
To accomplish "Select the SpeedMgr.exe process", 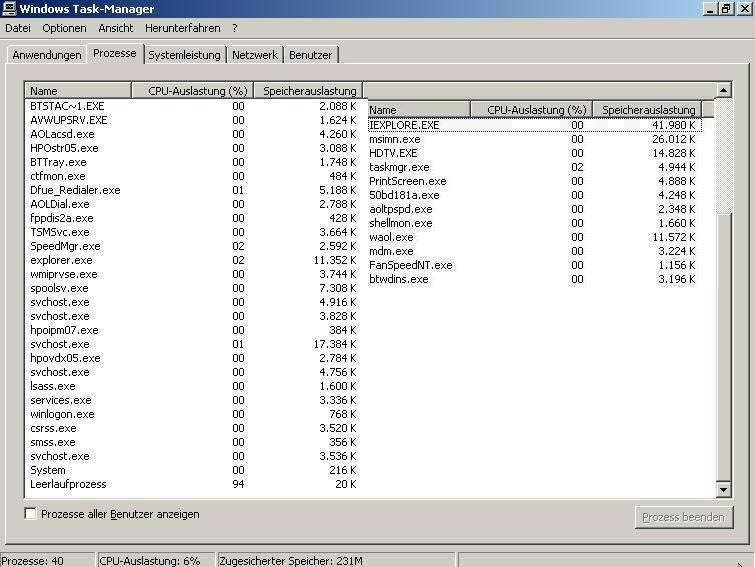I will point(193,245).
